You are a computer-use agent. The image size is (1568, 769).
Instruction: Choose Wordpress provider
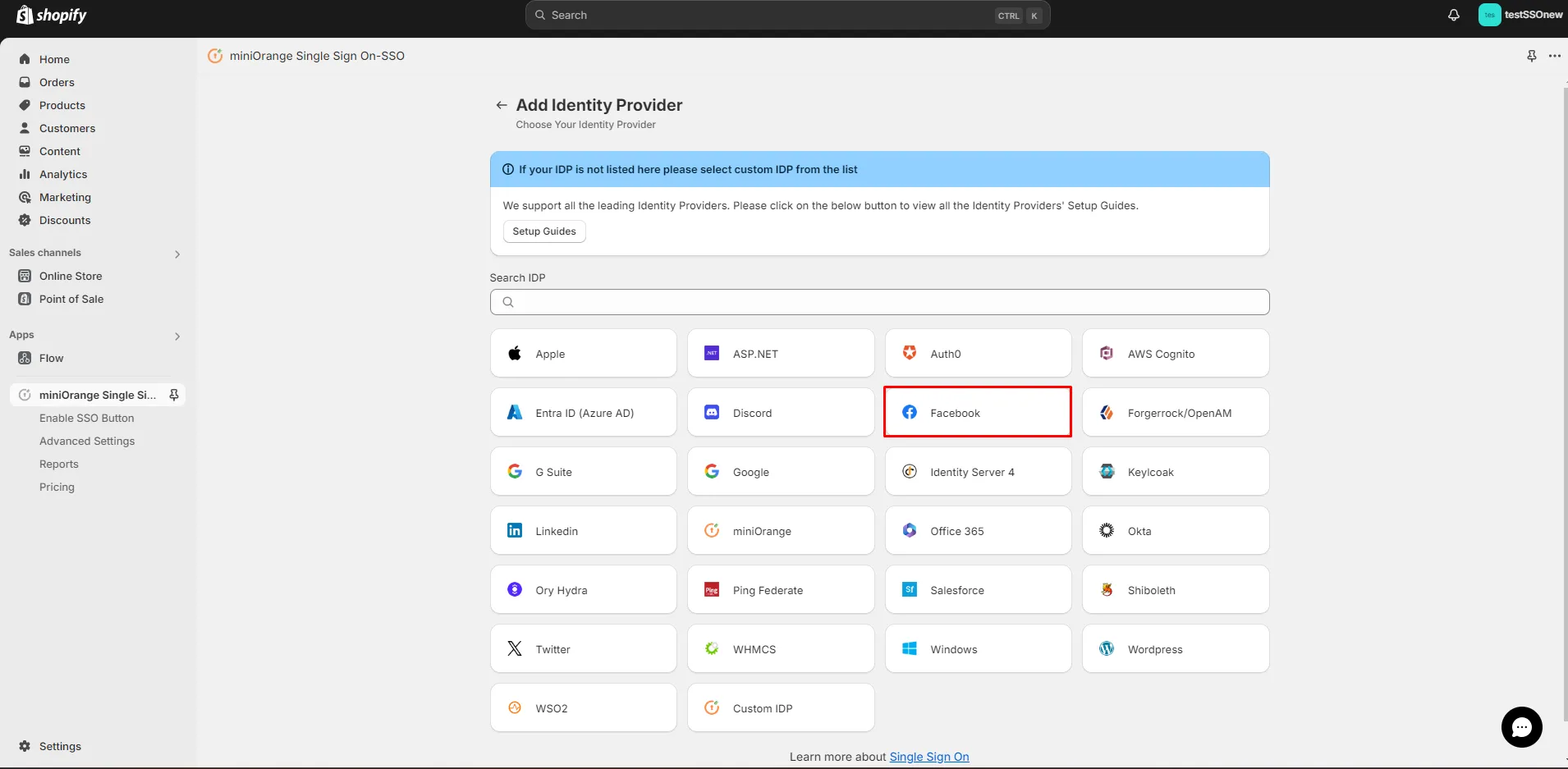pos(1176,649)
